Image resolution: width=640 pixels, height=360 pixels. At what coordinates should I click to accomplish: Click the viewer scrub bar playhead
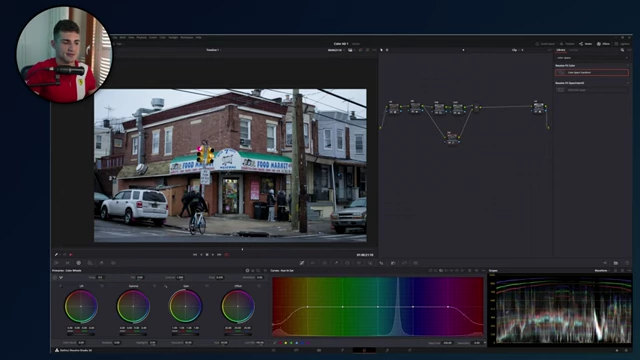coord(242,249)
